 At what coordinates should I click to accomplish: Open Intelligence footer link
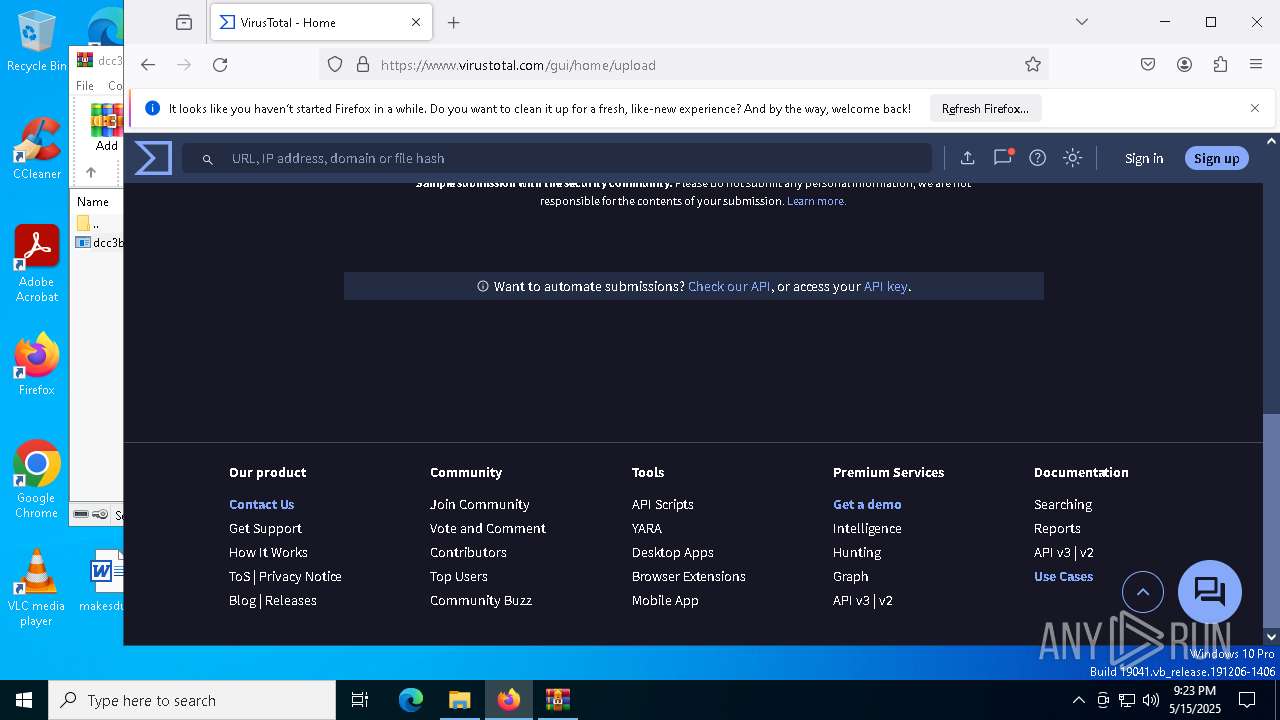coord(867,528)
